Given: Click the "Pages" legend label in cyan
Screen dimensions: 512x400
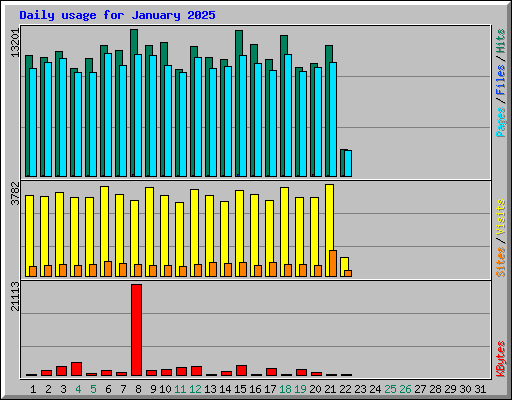Looking at the screenshot, I should 501,122.
